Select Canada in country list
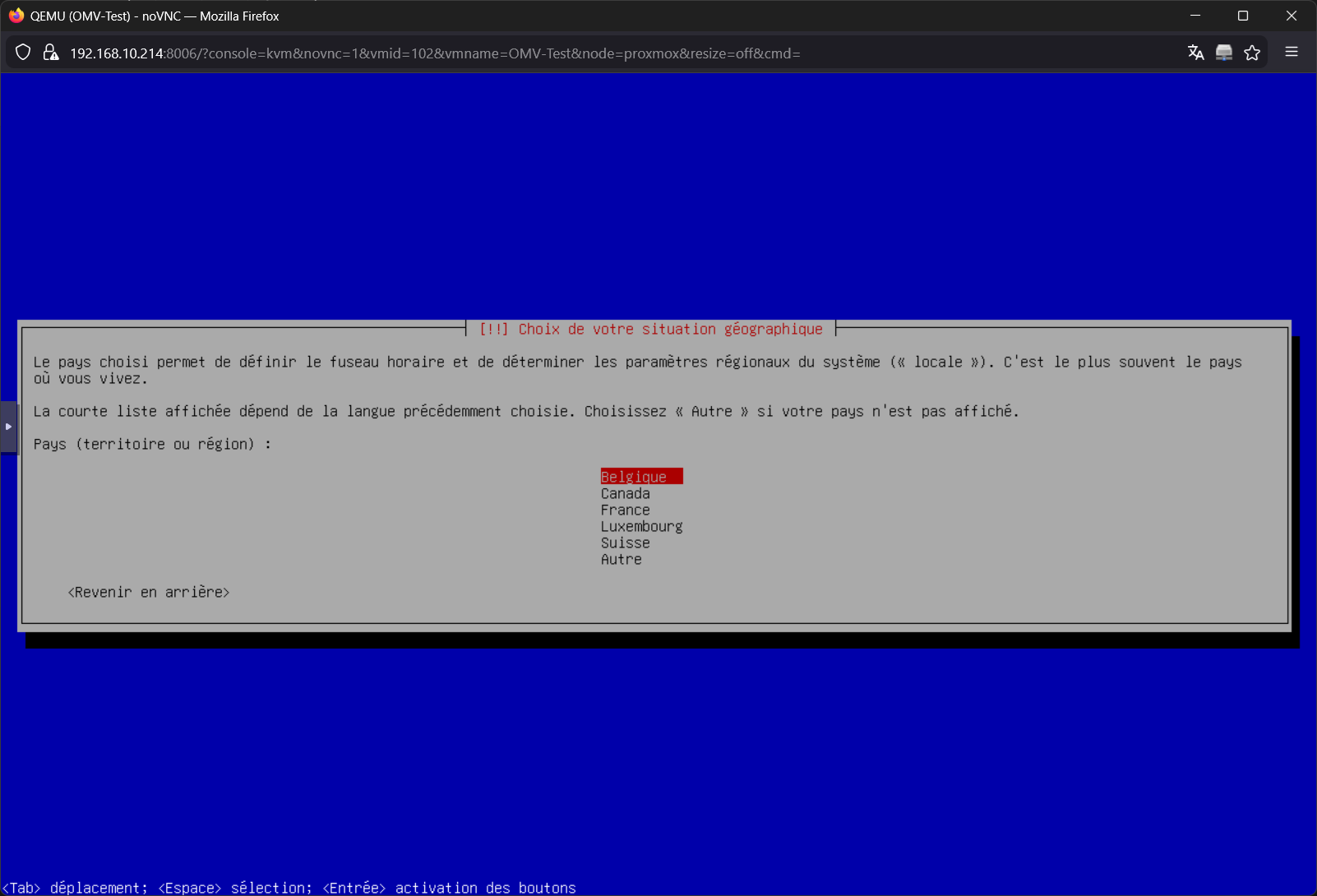This screenshot has width=1317, height=896. [x=626, y=493]
